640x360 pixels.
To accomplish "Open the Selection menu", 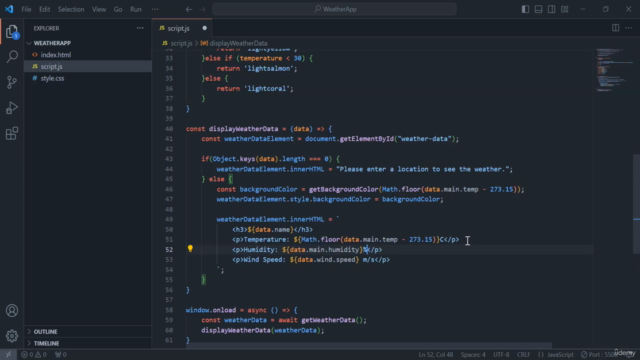I will pos(71,9).
